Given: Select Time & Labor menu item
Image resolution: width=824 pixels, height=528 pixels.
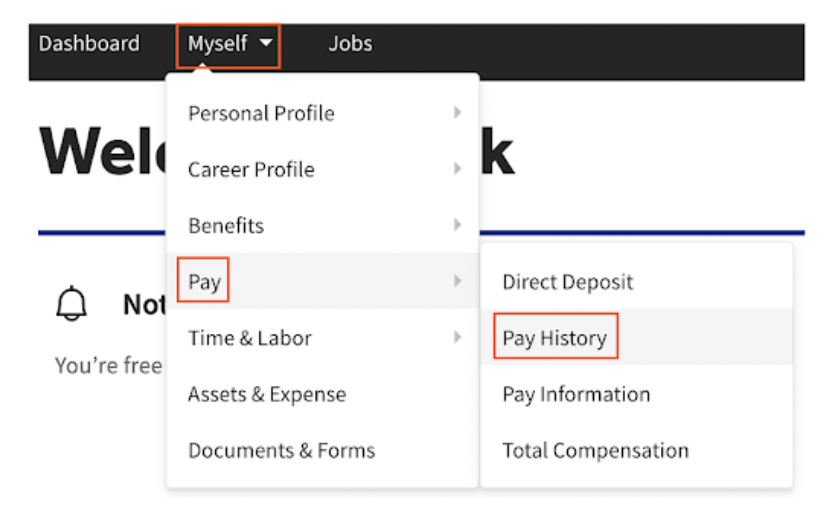Looking at the screenshot, I should 250,338.
